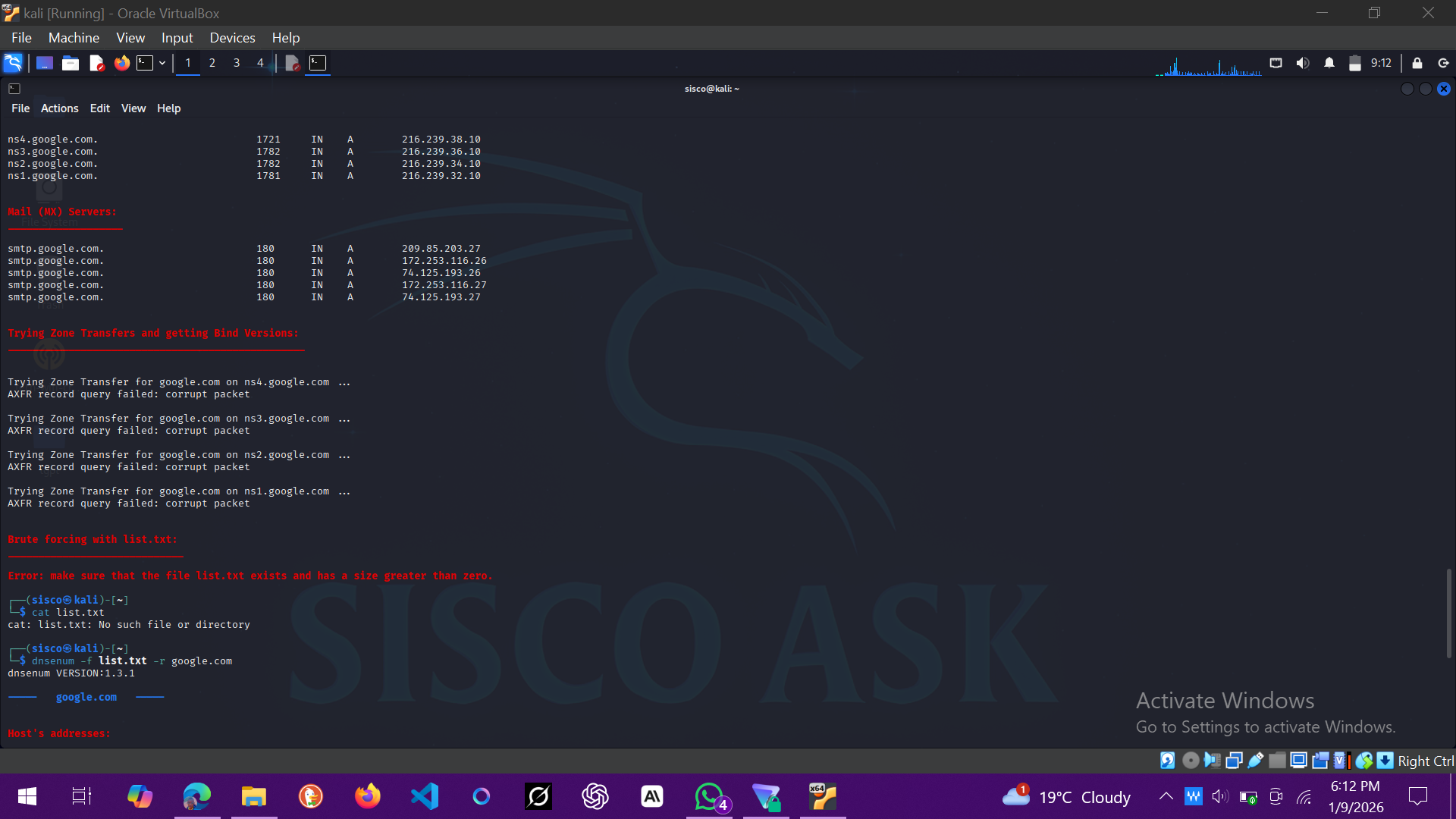1456x819 pixels.
Task: Open the Kali file manager panel icon
Action: 71,63
